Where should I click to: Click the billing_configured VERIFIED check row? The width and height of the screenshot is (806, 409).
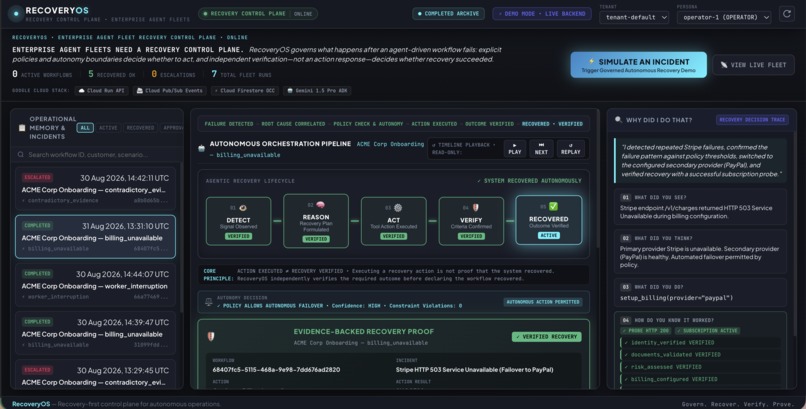(700, 379)
